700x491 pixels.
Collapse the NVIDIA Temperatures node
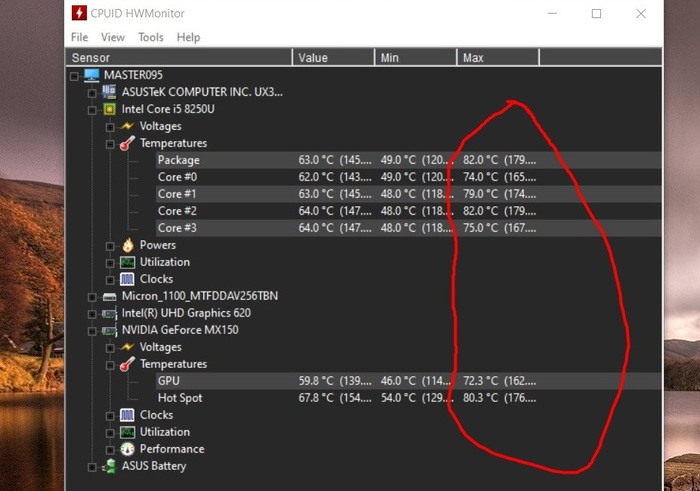110,365
